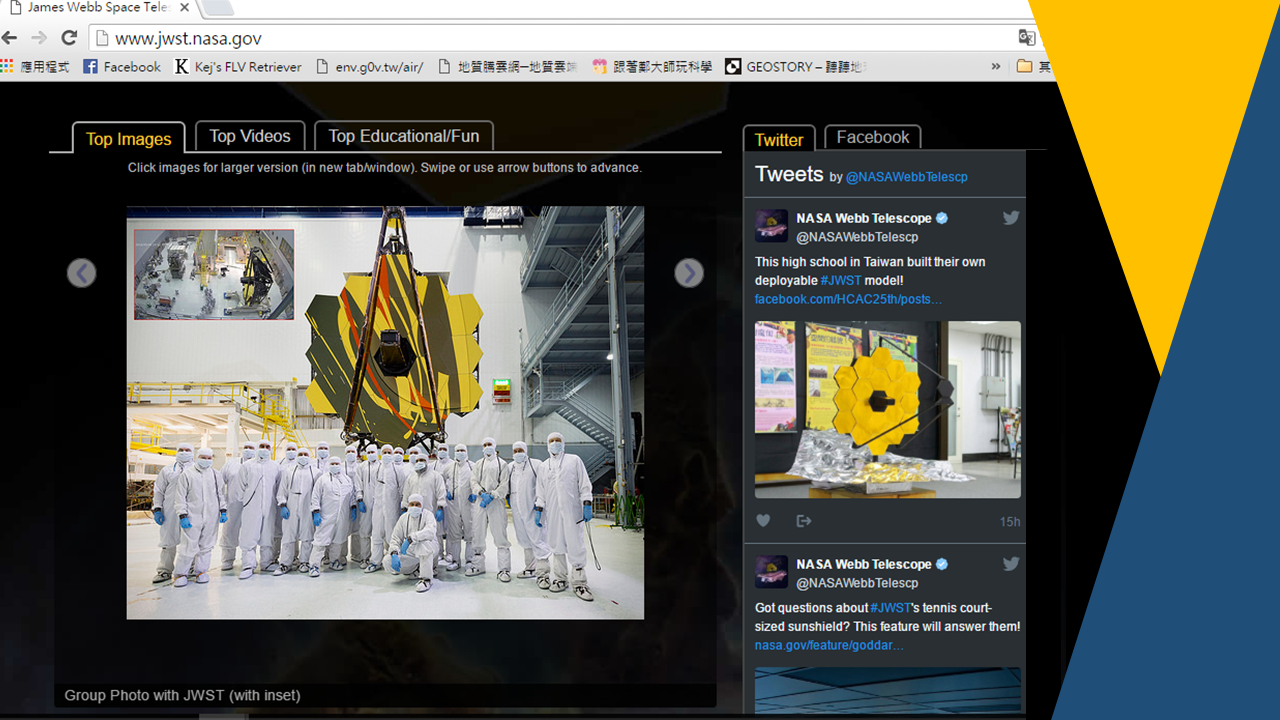Click NASA Webb Telescope avatar in second tweet
Screen dimensions: 1280x720
tap(771, 572)
